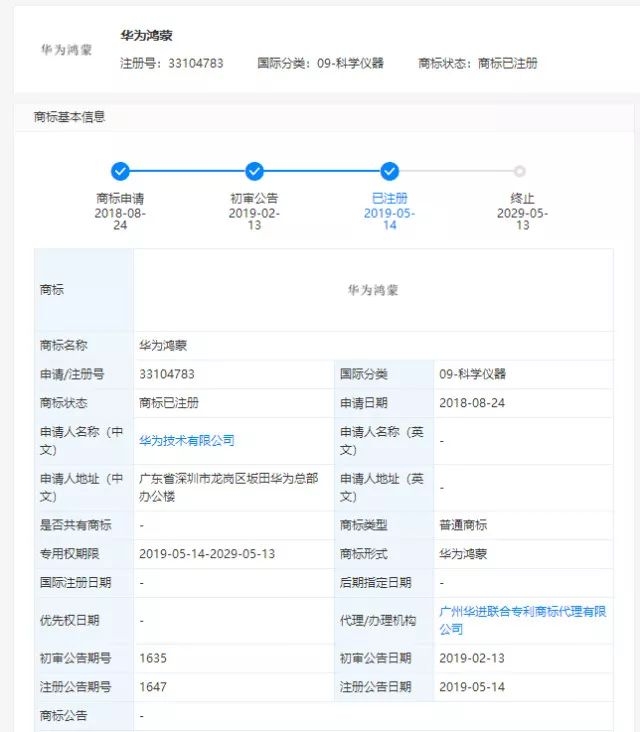Click table cell 商标已注册 beside 商标状态

click(x=169, y=403)
